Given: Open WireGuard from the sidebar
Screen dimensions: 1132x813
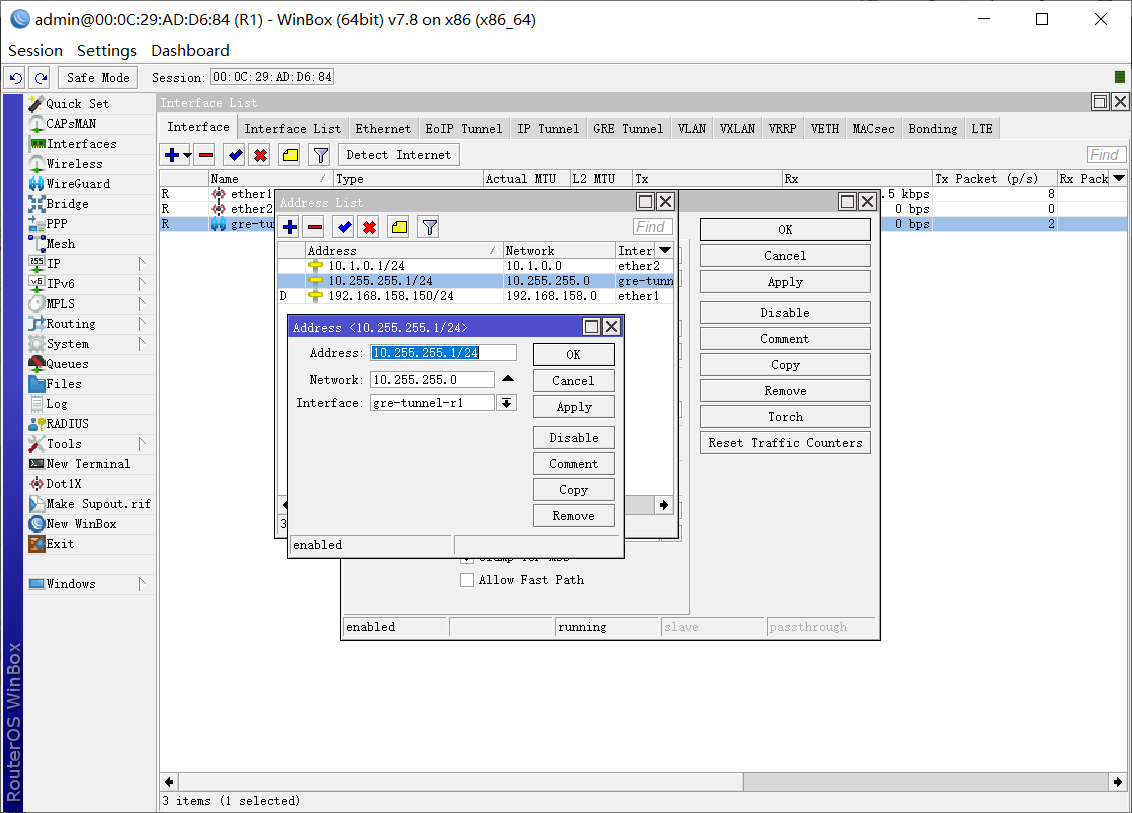Looking at the screenshot, I should pos(90,184).
